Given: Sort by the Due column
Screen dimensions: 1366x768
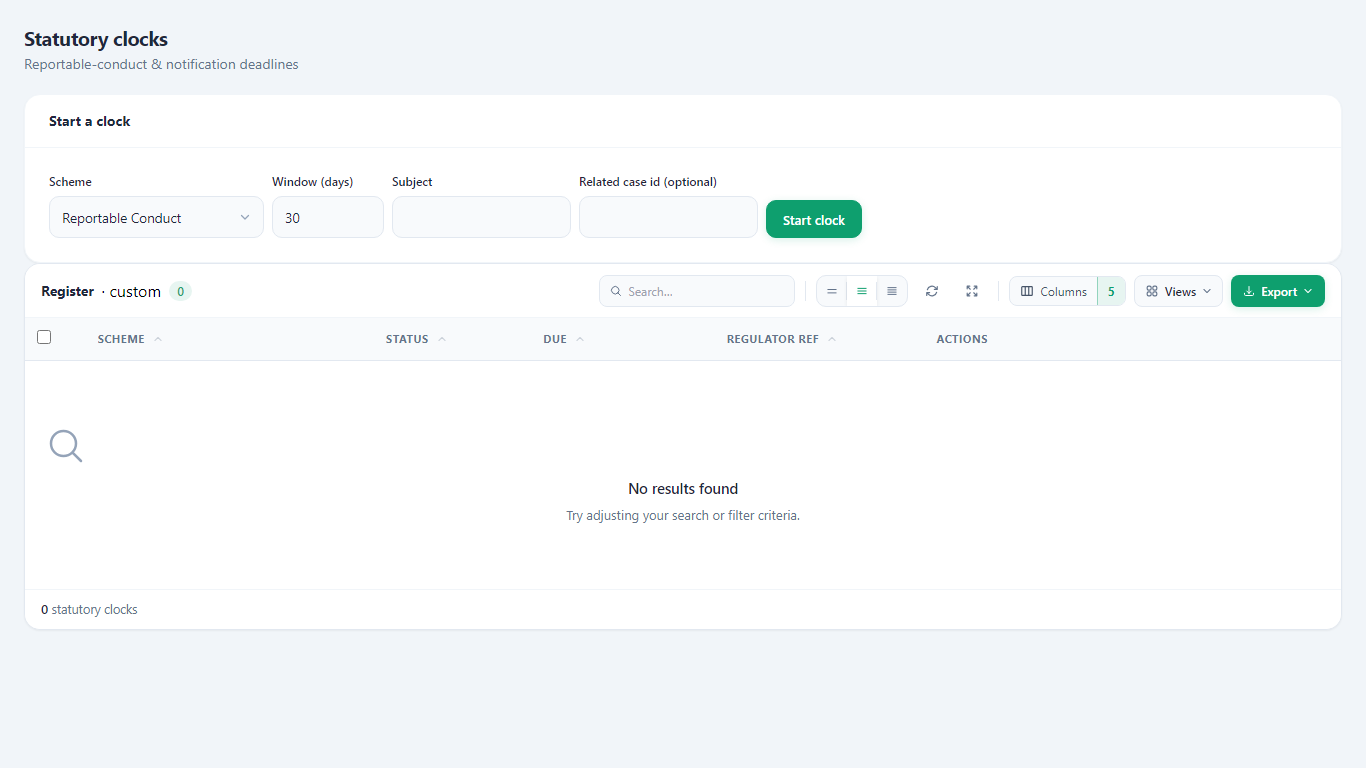Looking at the screenshot, I should coord(564,339).
